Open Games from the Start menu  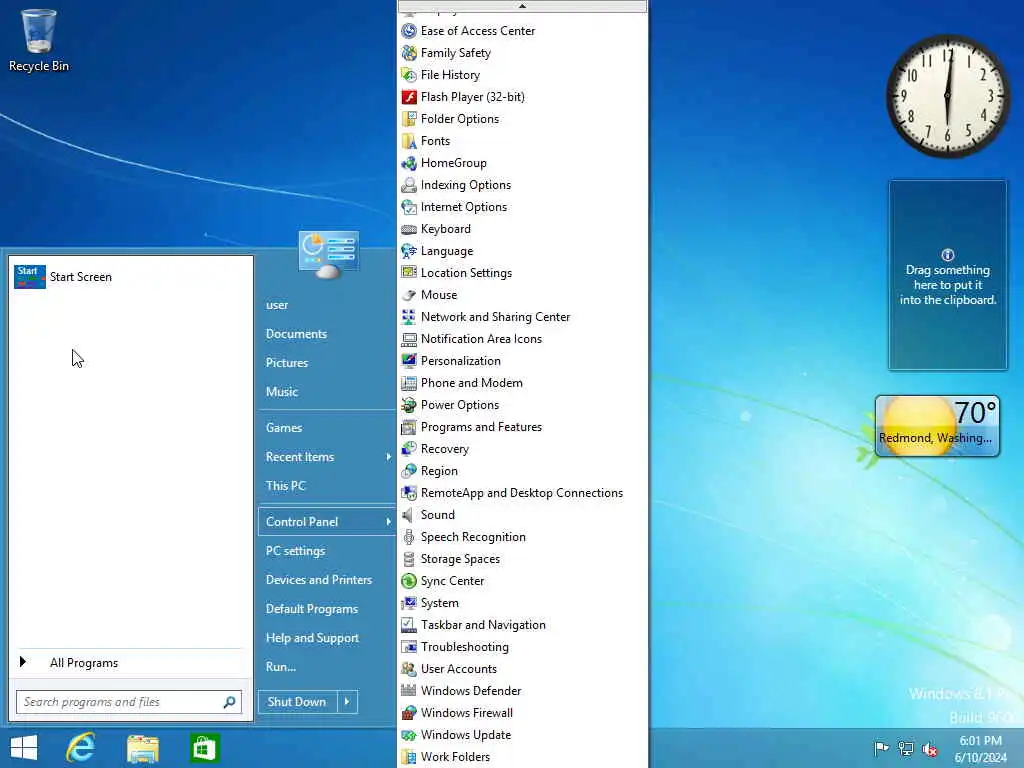point(283,428)
